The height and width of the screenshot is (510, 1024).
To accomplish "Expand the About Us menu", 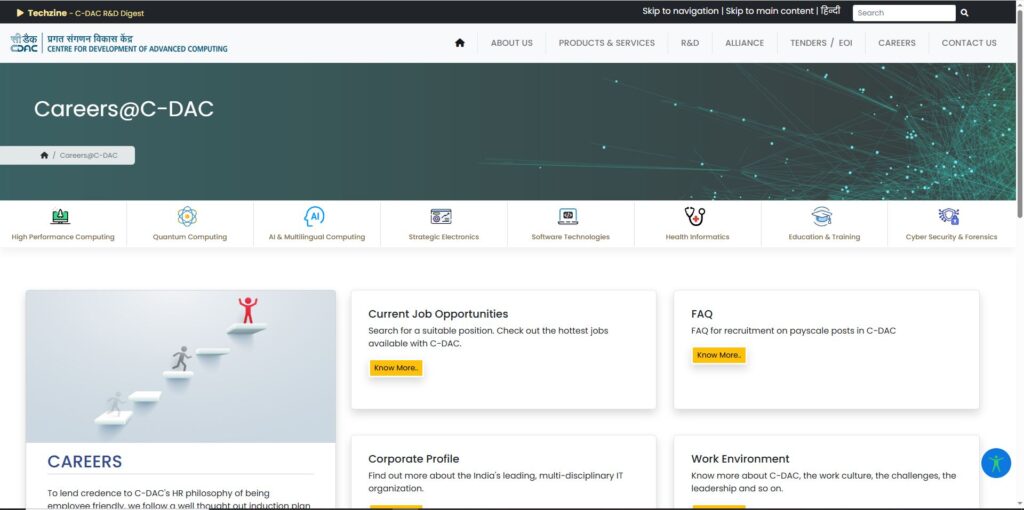I will point(511,43).
